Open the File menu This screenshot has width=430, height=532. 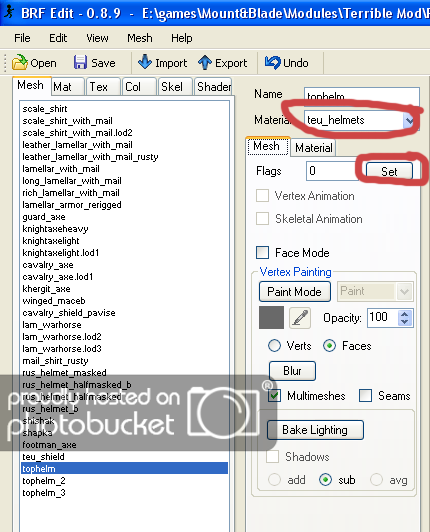[x=22, y=38]
